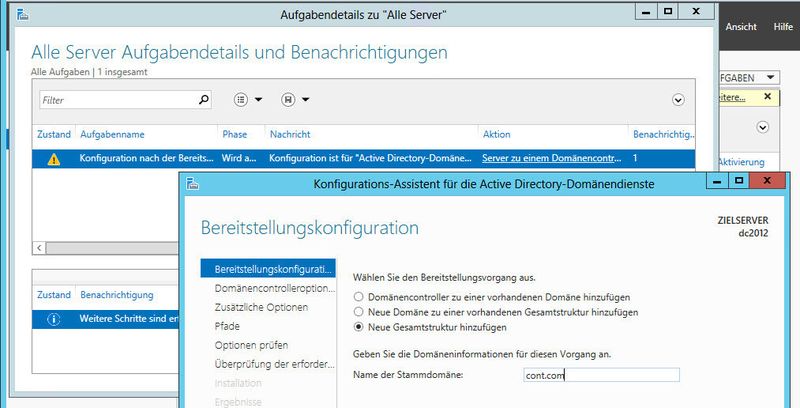This screenshot has height=408, width=800.
Task: Click the horizontal scrollbar left arrow
Action: 39,248
